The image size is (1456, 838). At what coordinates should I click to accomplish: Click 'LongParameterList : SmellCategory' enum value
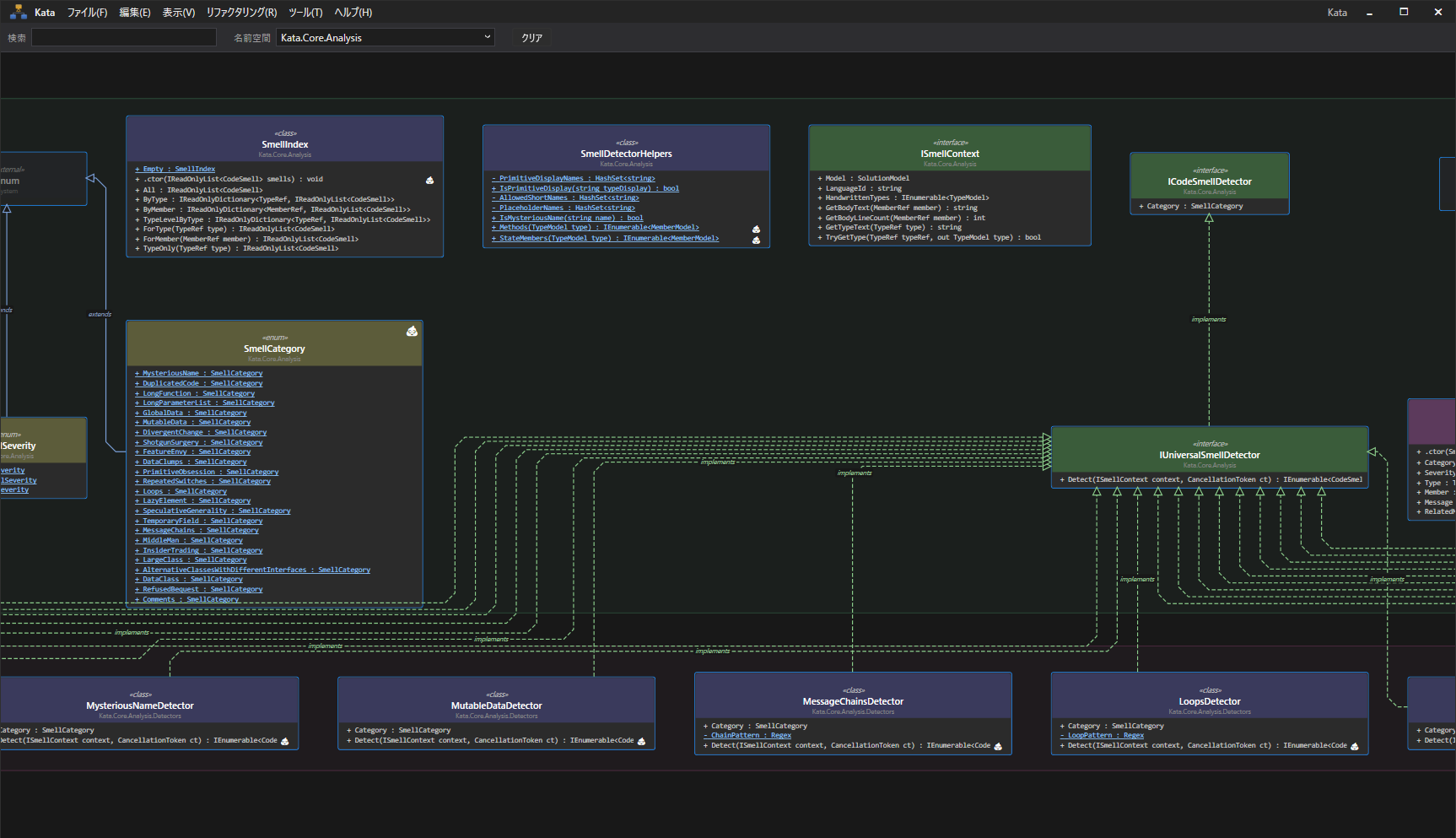coord(205,403)
